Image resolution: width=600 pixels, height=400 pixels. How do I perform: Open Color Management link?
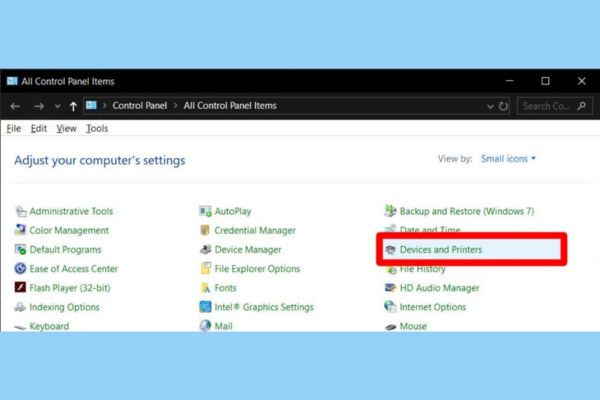(69, 230)
